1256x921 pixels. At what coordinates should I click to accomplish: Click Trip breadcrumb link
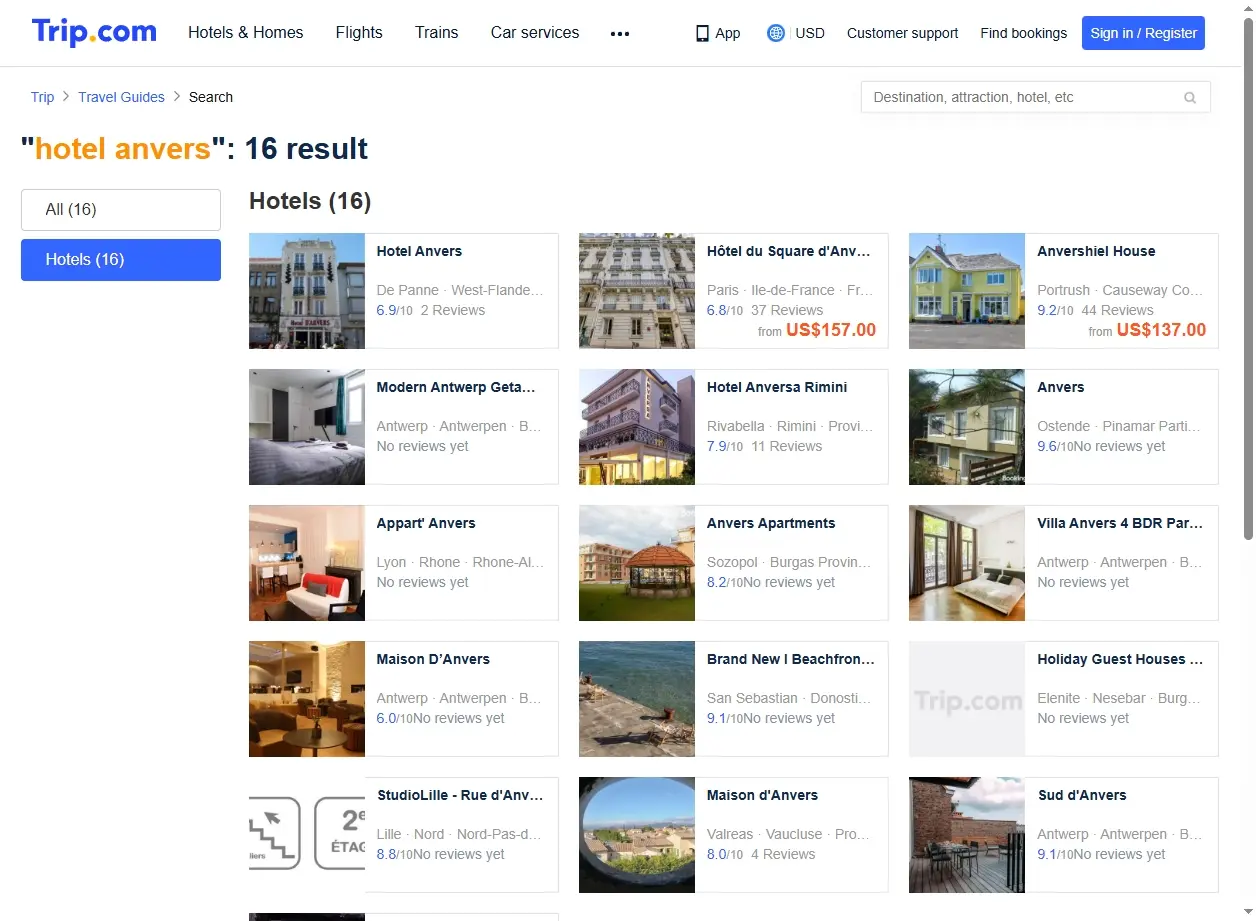click(x=42, y=97)
